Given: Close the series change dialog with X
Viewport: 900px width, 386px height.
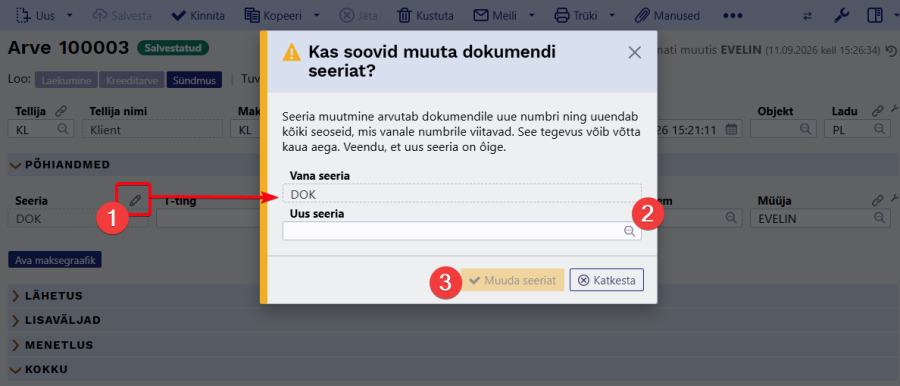Looking at the screenshot, I should pyautogui.click(x=634, y=53).
